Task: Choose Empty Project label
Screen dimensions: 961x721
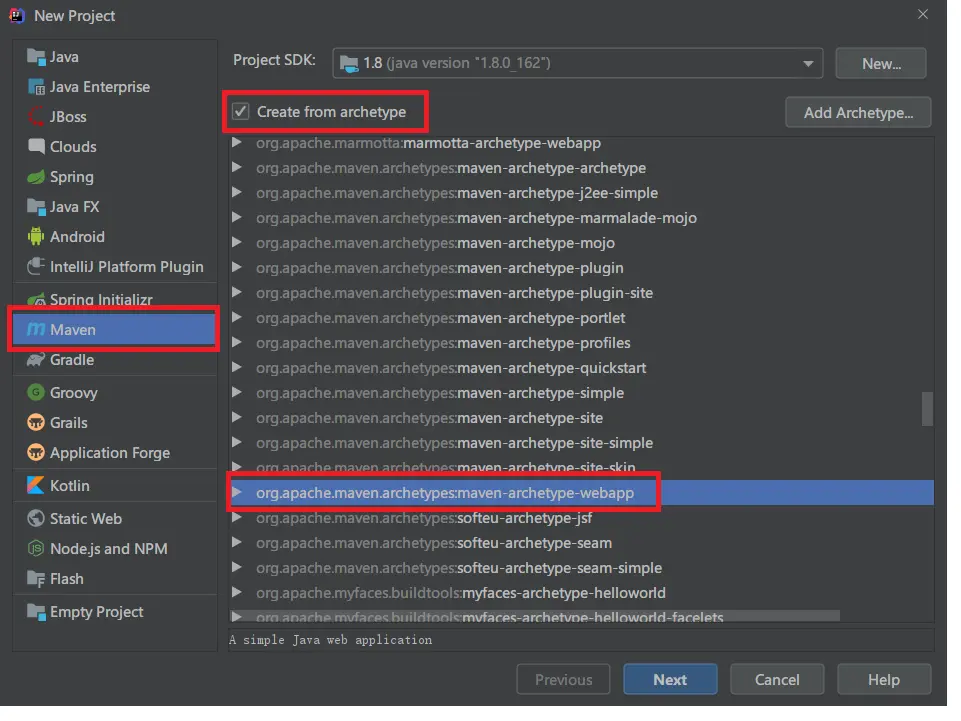Action: pos(97,613)
